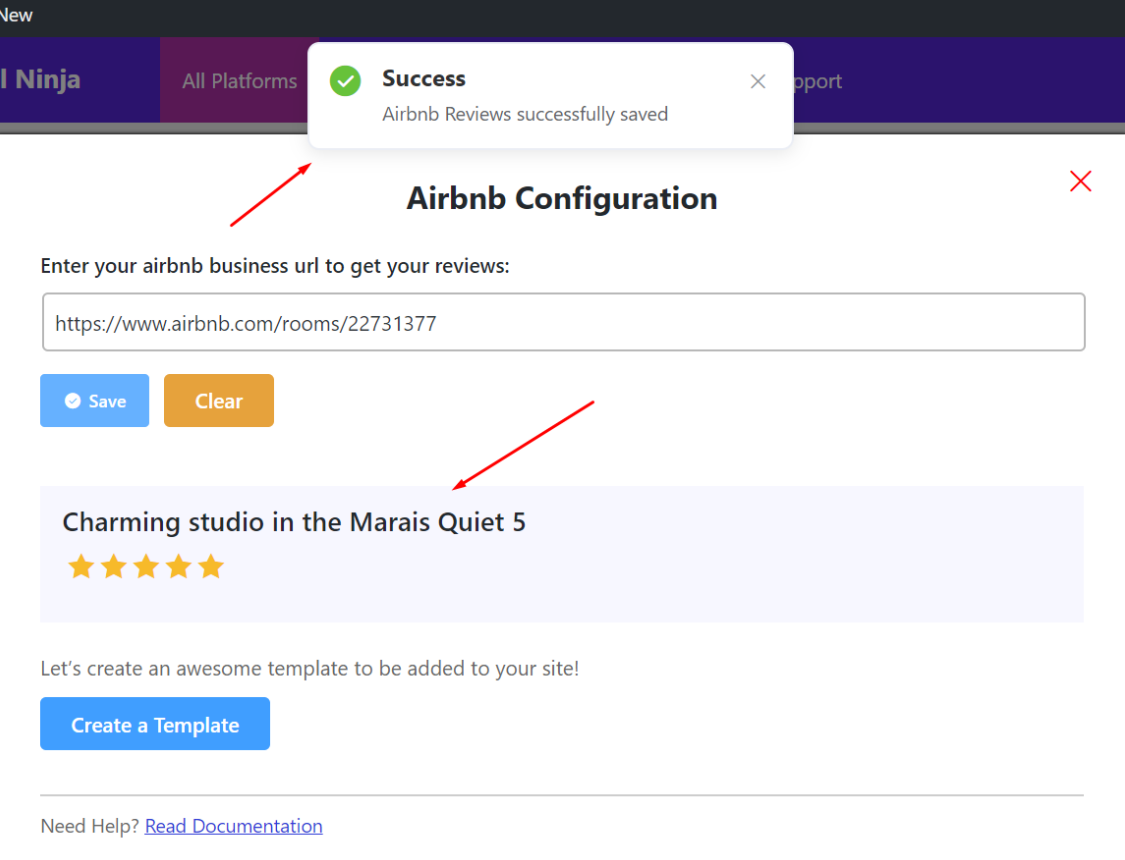Image resolution: width=1125 pixels, height=860 pixels.
Task: Click the Airbnb Reviews successfully saved message
Action: coord(525,114)
